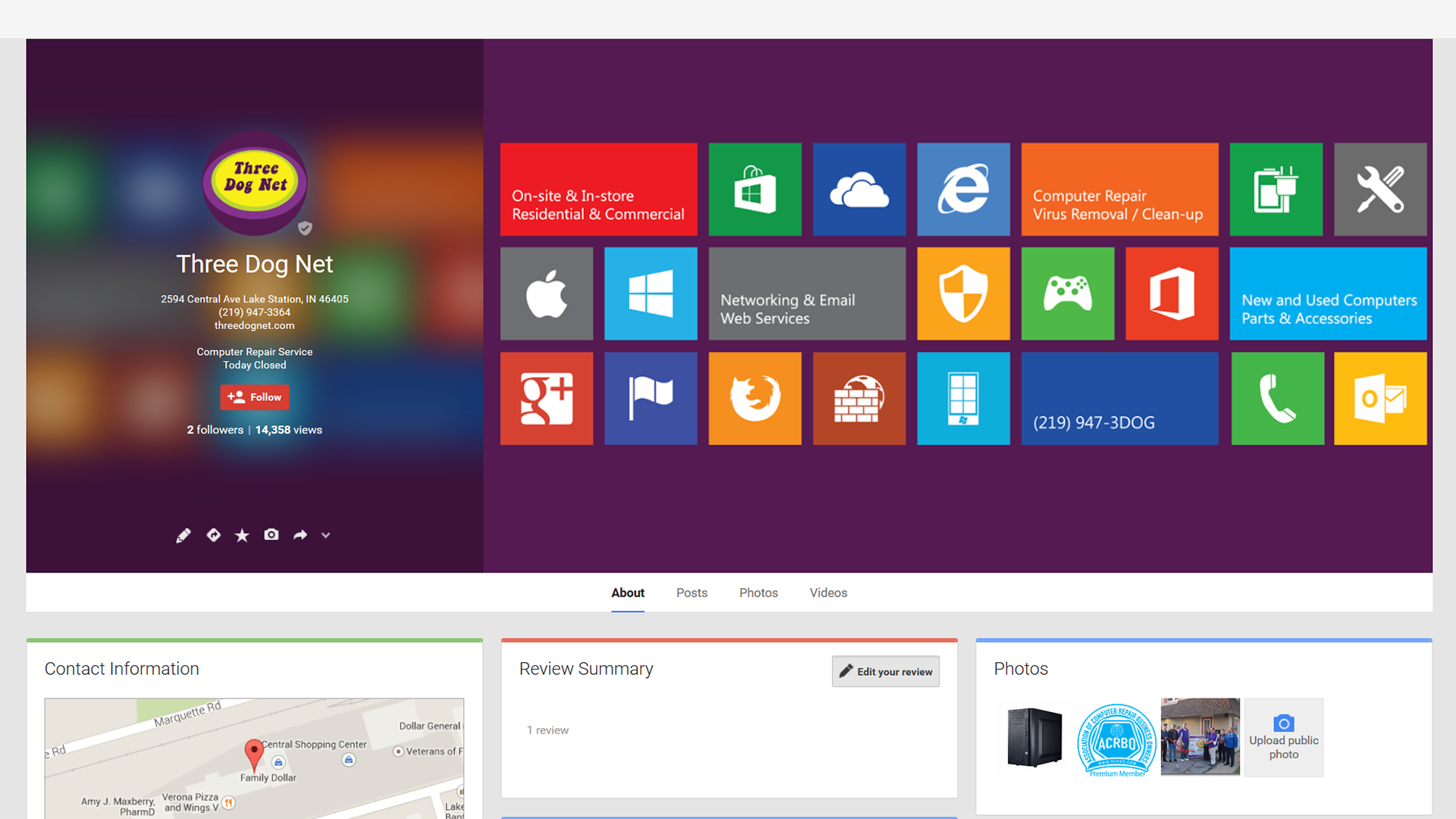This screenshot has height=819, width=1456.
Task: Switch to the Photos tab
Action: click(758, 593)
